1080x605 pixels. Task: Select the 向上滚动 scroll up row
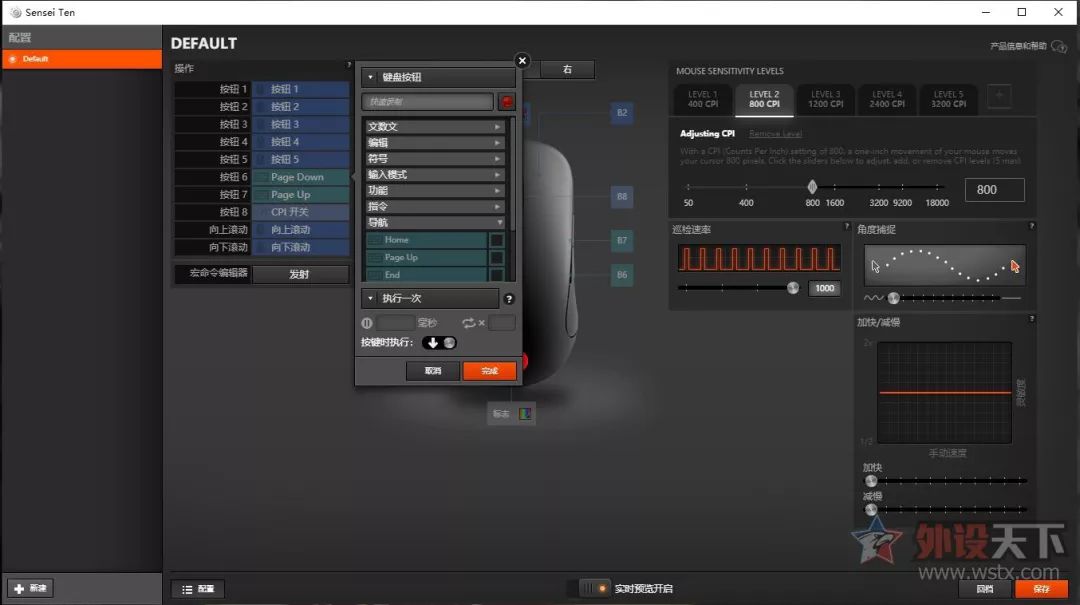[x=262, y=229]
